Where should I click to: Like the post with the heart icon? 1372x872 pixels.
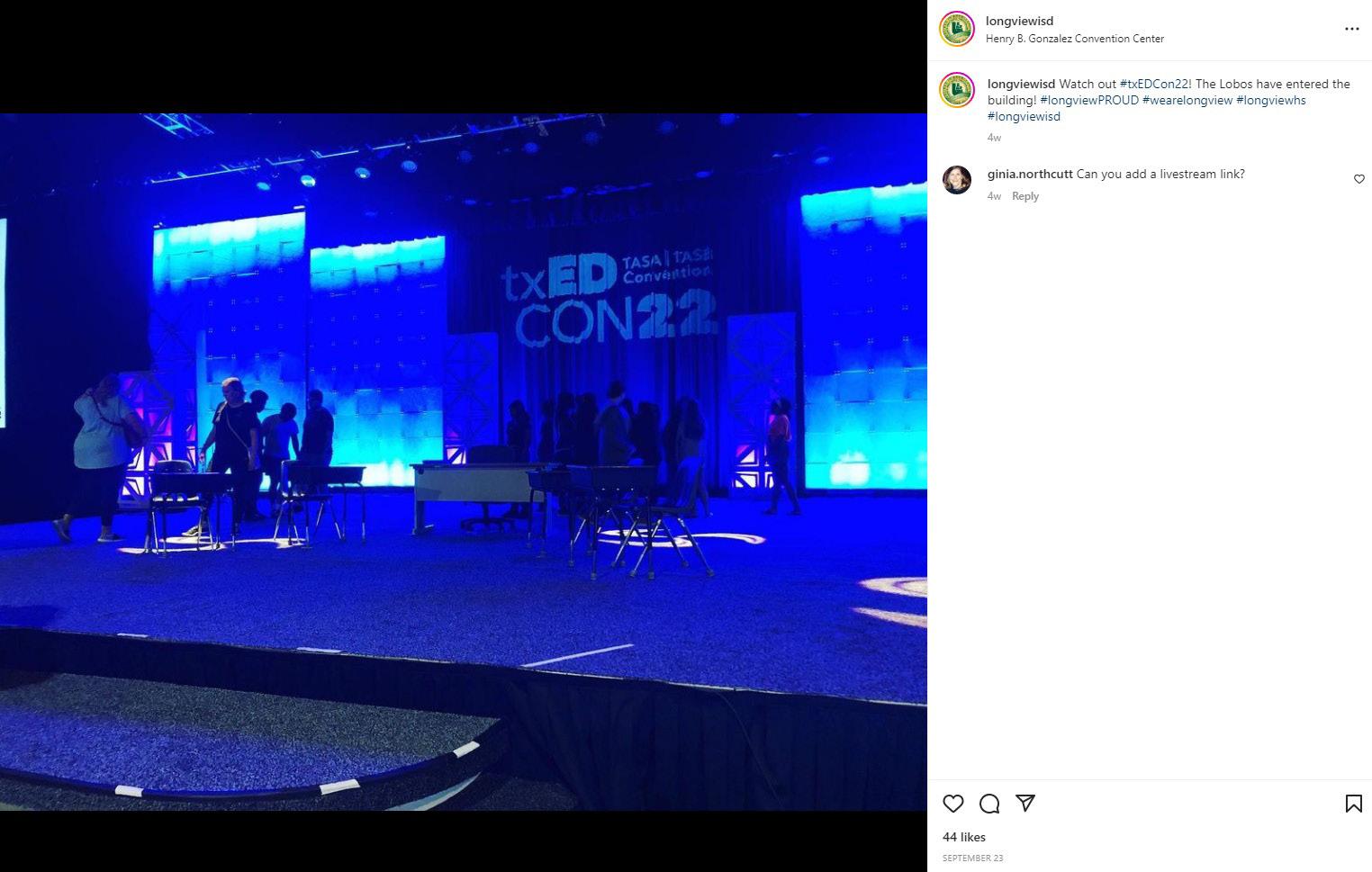(x=953, y=804)
